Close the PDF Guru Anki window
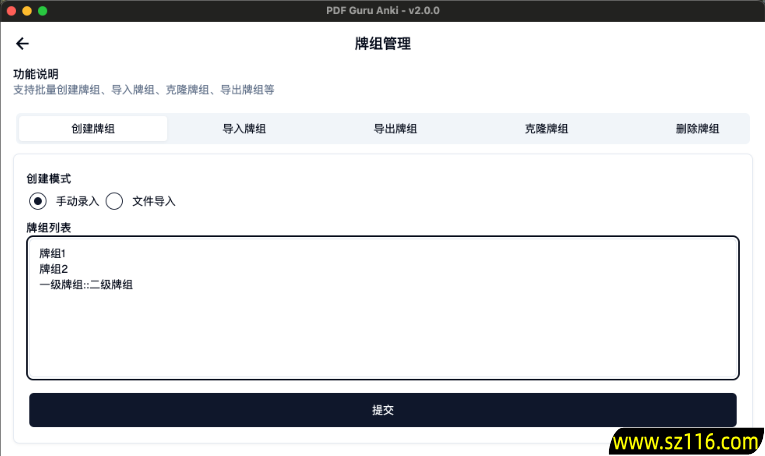The image size is (765, 456). (x=11, y=10)
